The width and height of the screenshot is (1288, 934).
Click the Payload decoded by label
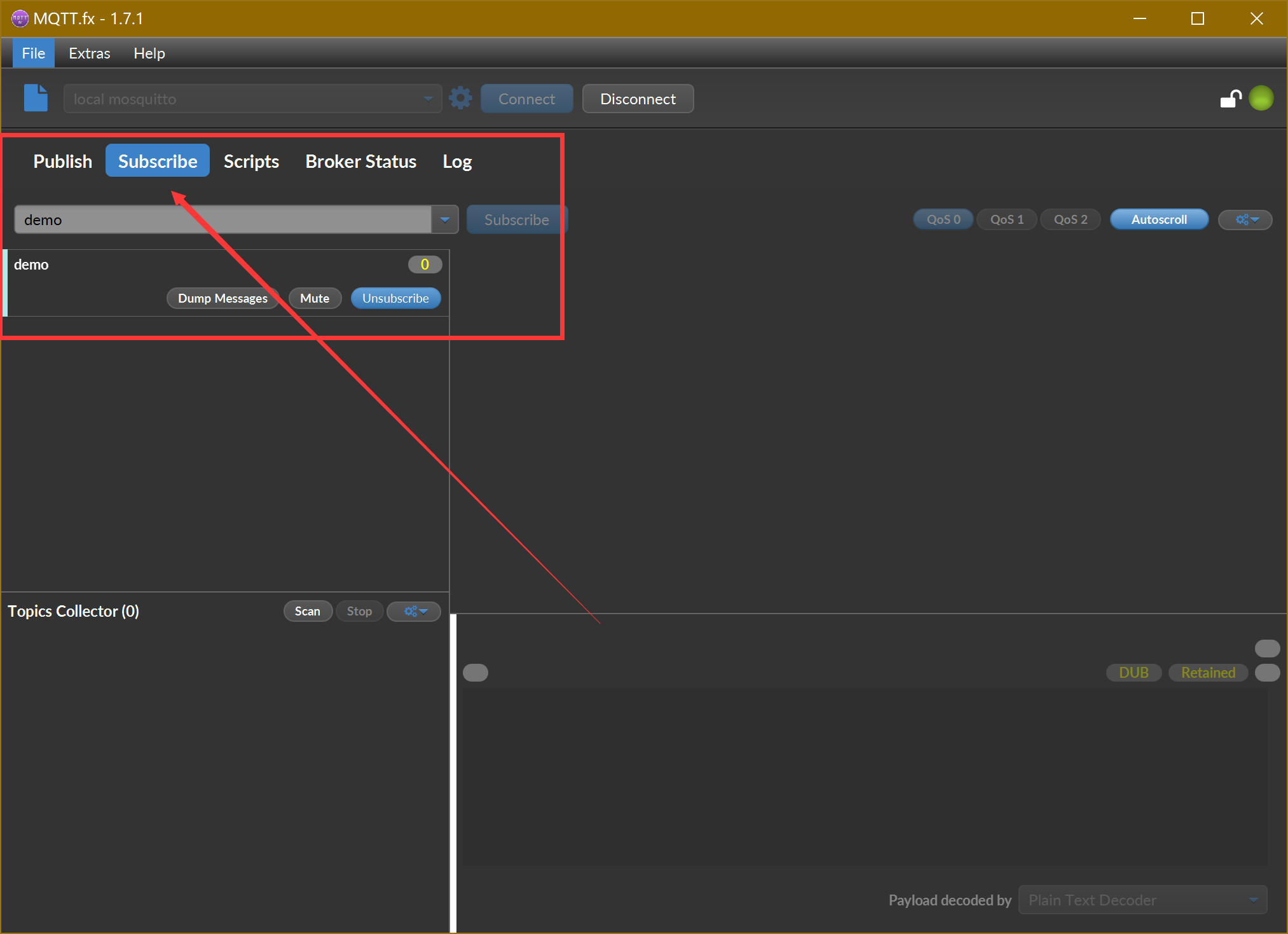950,900
